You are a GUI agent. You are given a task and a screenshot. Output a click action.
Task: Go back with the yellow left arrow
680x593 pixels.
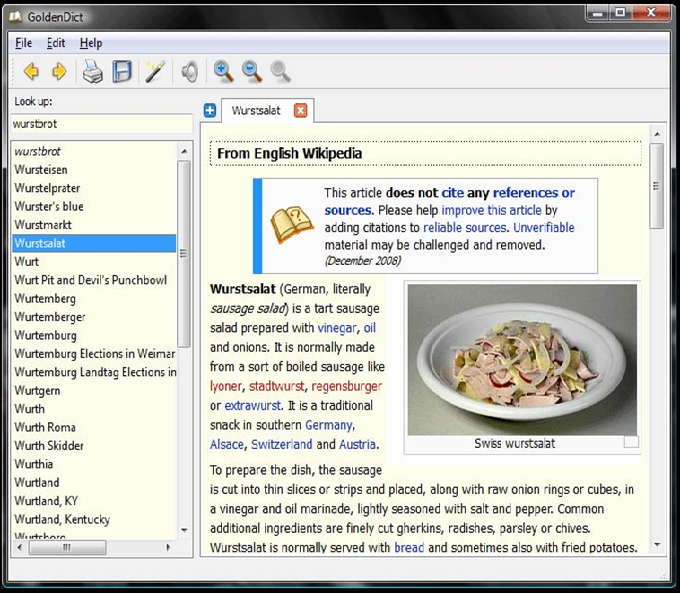[x=31, y=71]
